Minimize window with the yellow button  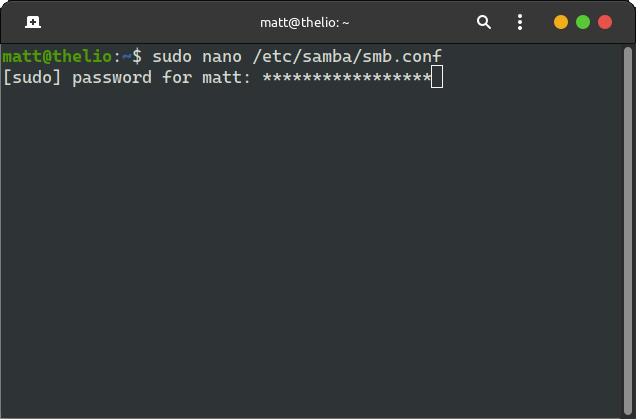[561, 21]
